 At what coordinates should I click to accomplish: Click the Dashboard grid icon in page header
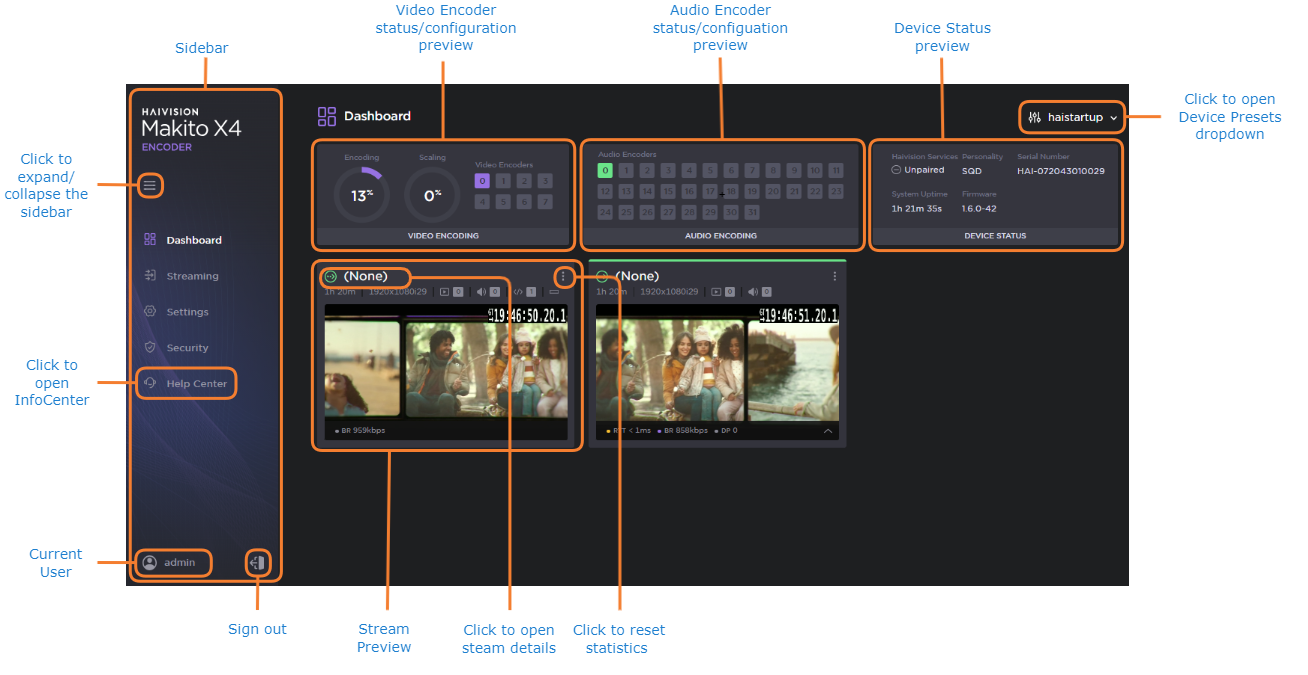(x=325, y=116)
